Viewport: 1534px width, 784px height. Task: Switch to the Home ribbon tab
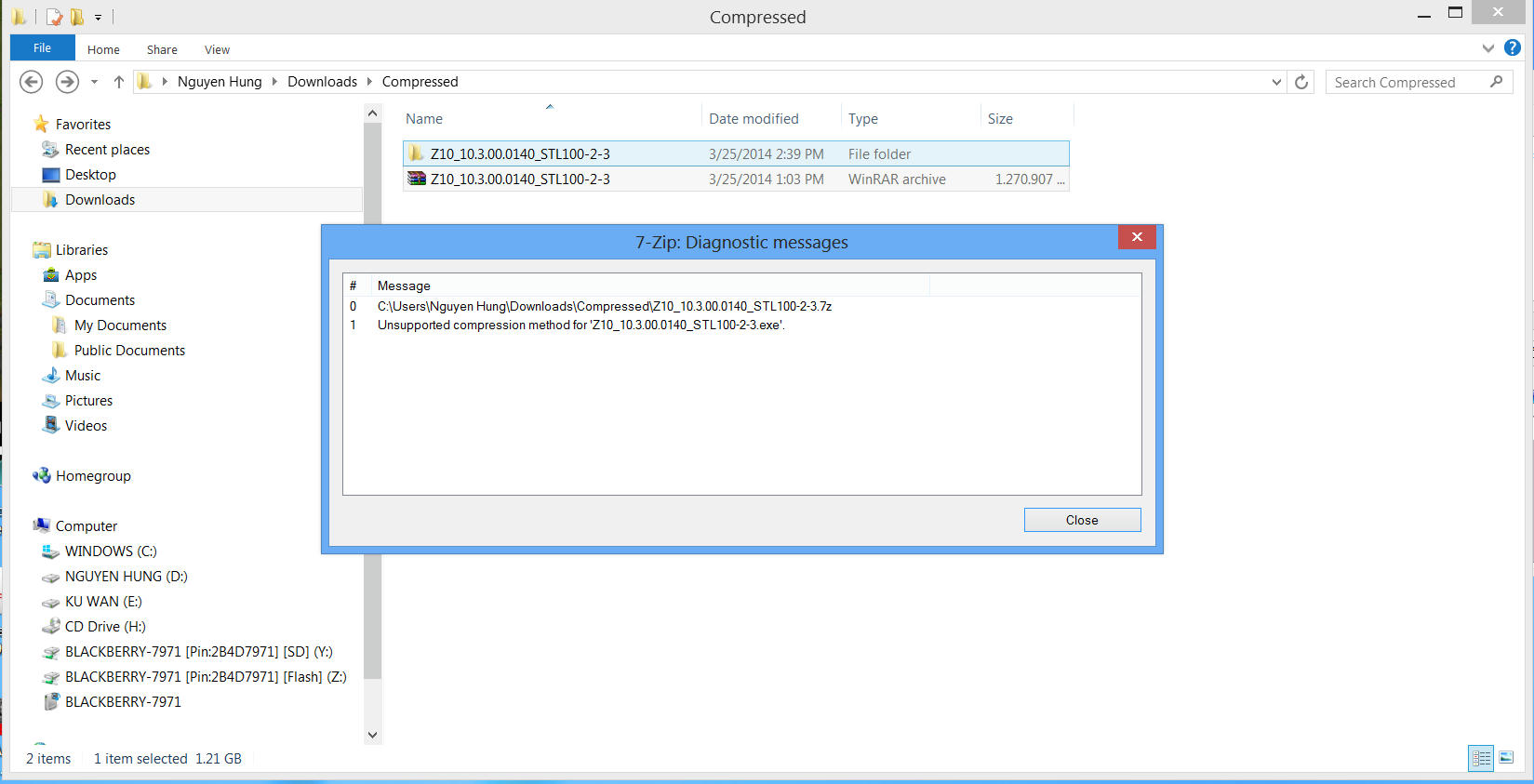(x=103, y=49)
